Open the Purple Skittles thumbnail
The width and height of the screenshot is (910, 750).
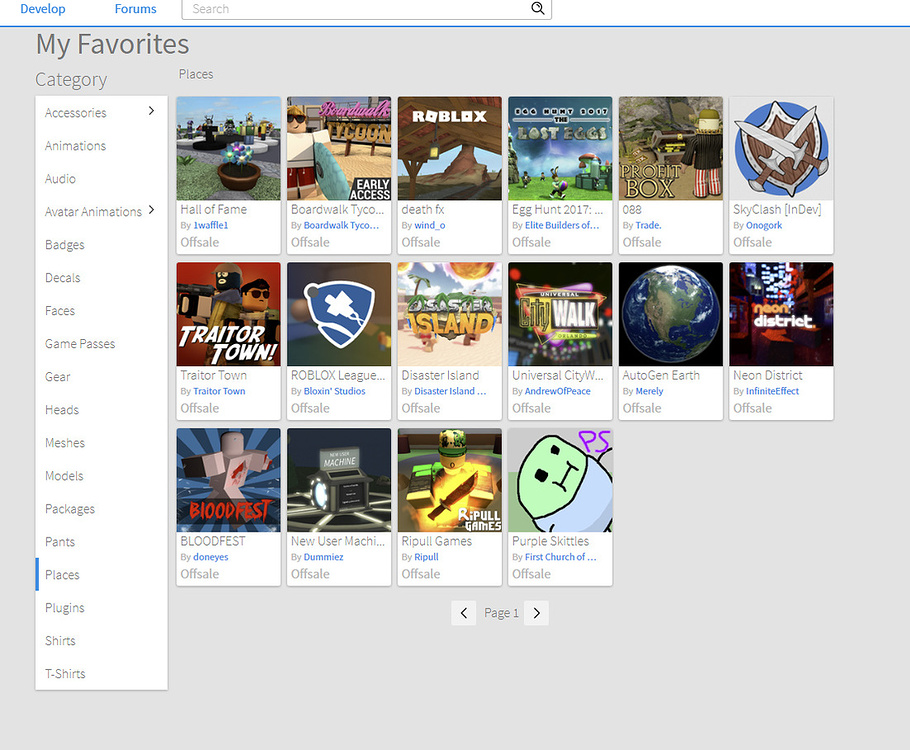pos(560,480)
